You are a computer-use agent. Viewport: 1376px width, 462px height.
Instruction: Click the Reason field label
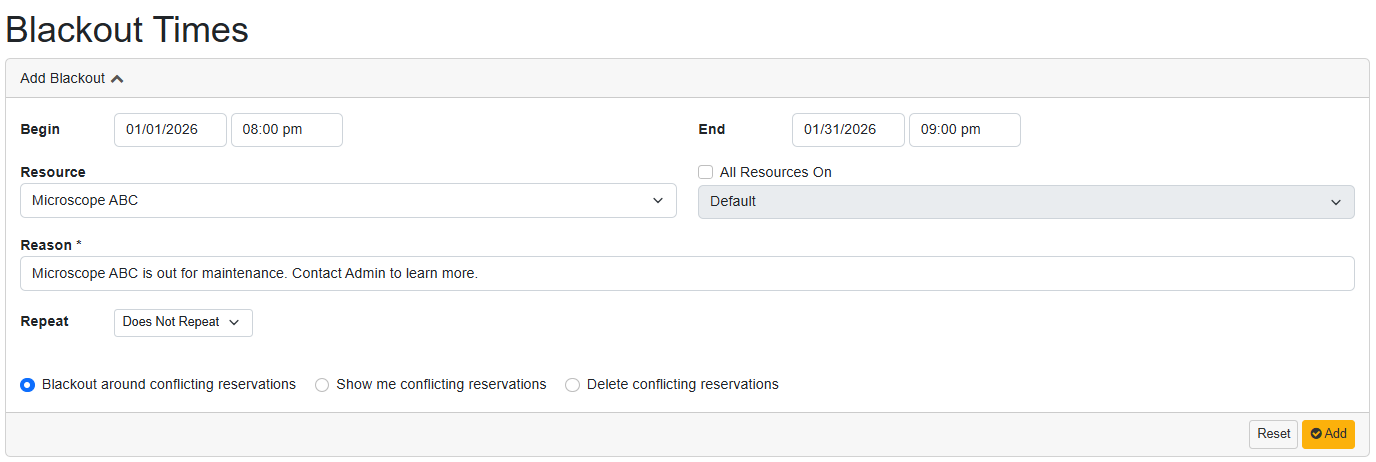[46, 245]
